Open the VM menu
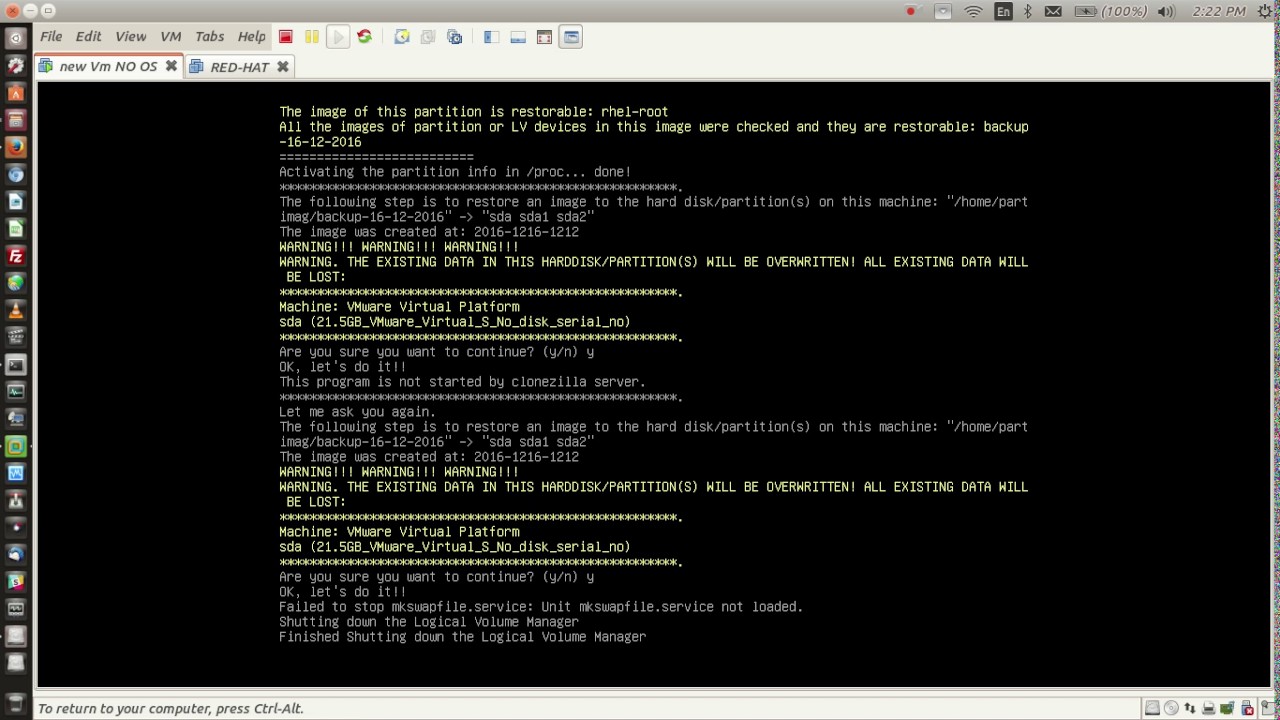Screen dimensions: 1280x720 (170, 36)
